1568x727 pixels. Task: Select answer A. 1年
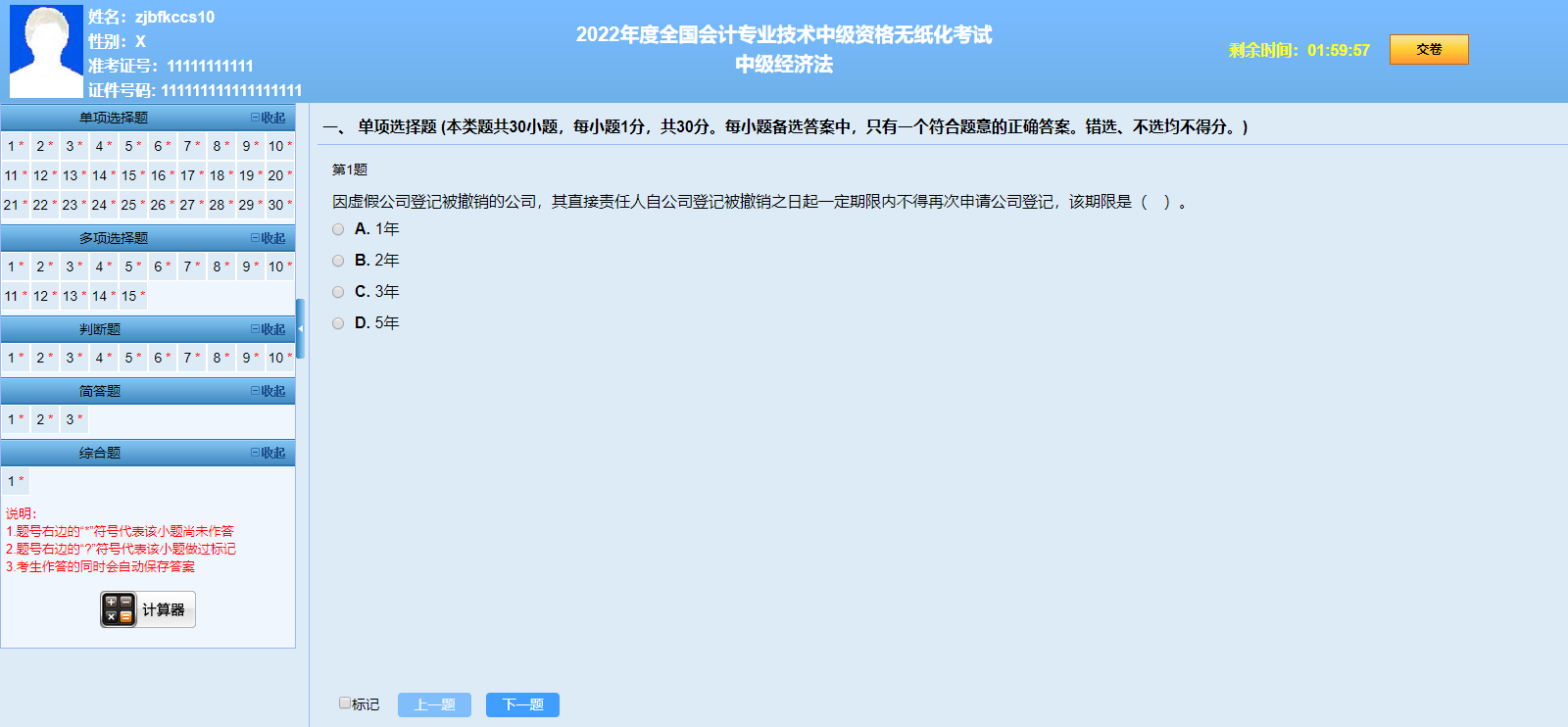click(x=338, y=229)
